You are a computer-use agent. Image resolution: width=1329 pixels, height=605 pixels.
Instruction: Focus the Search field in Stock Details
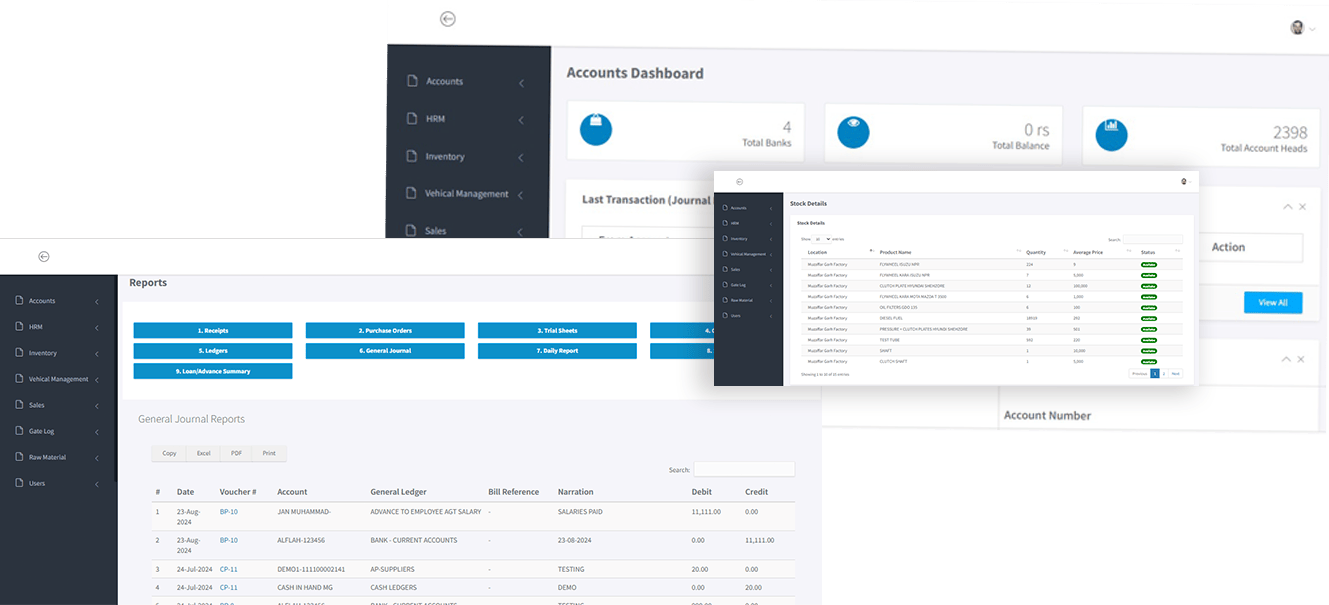(1153, 240)
